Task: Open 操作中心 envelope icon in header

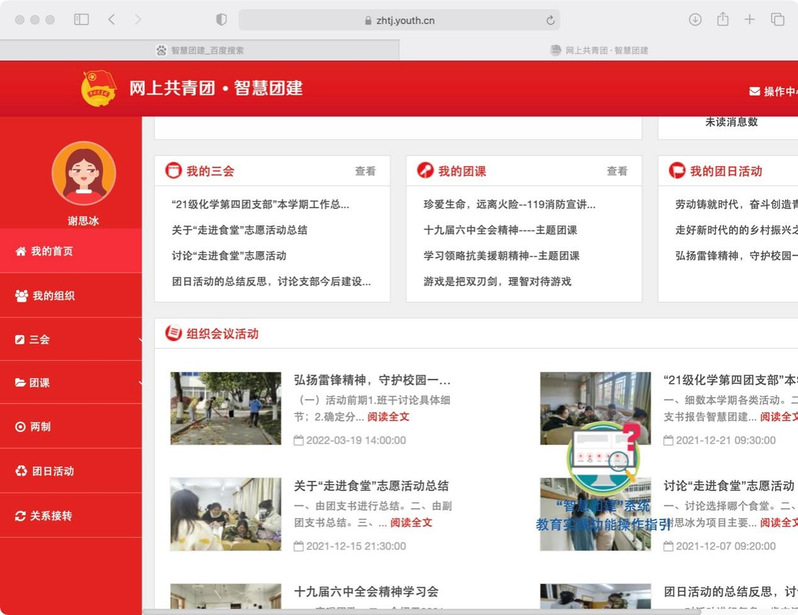Action: (754, 92)
